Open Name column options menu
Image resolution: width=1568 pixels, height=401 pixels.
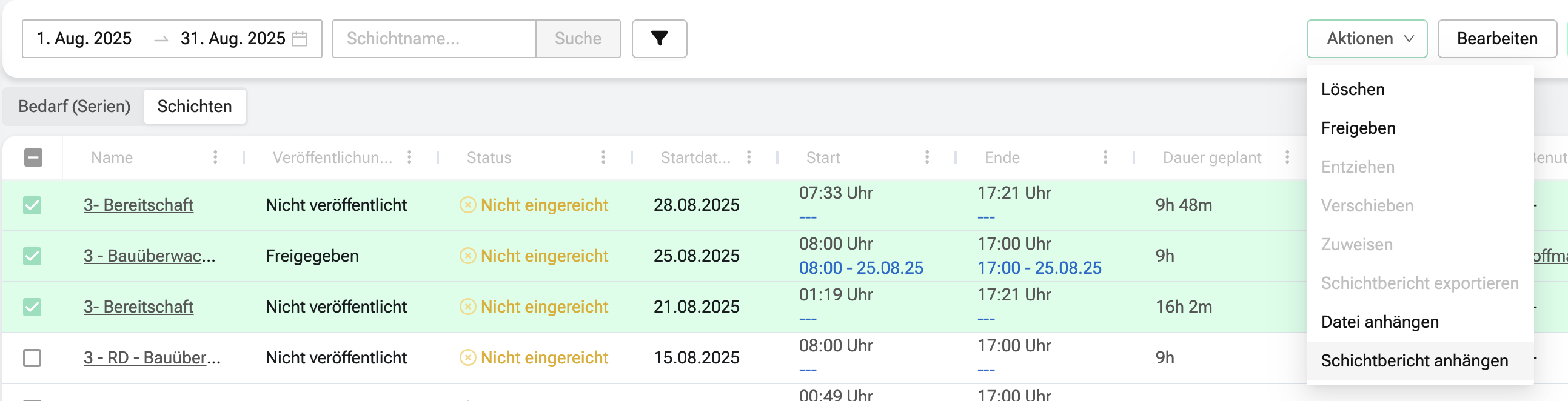pos(215,157)
